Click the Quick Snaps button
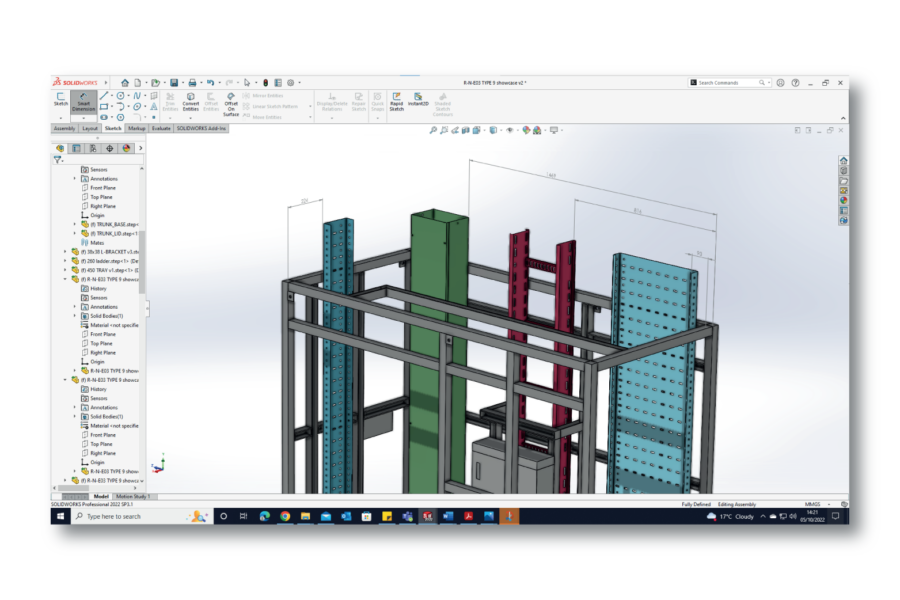The width and height of the screenshot is (900, 600). tap(377, 102)
